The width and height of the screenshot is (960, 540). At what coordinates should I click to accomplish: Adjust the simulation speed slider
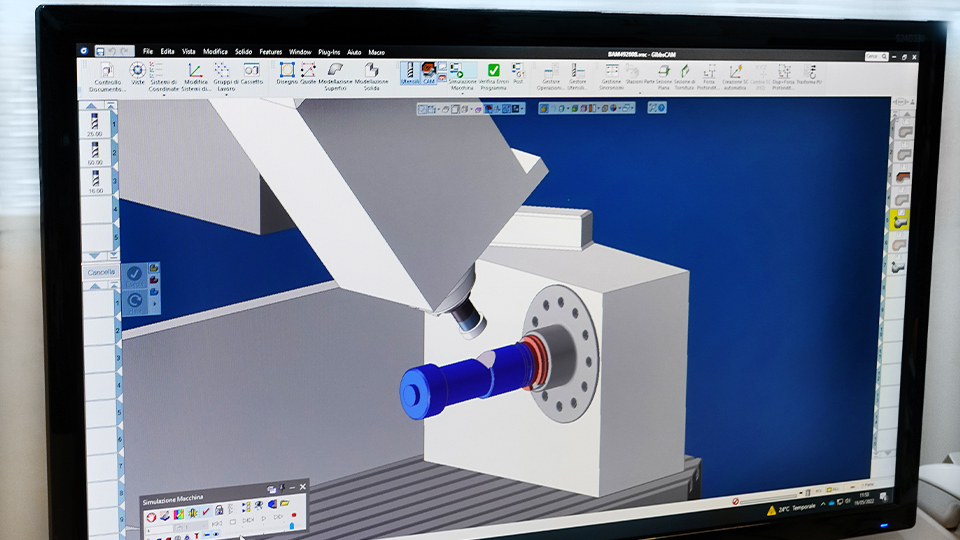pyautogui.click(x=770, y=498)
